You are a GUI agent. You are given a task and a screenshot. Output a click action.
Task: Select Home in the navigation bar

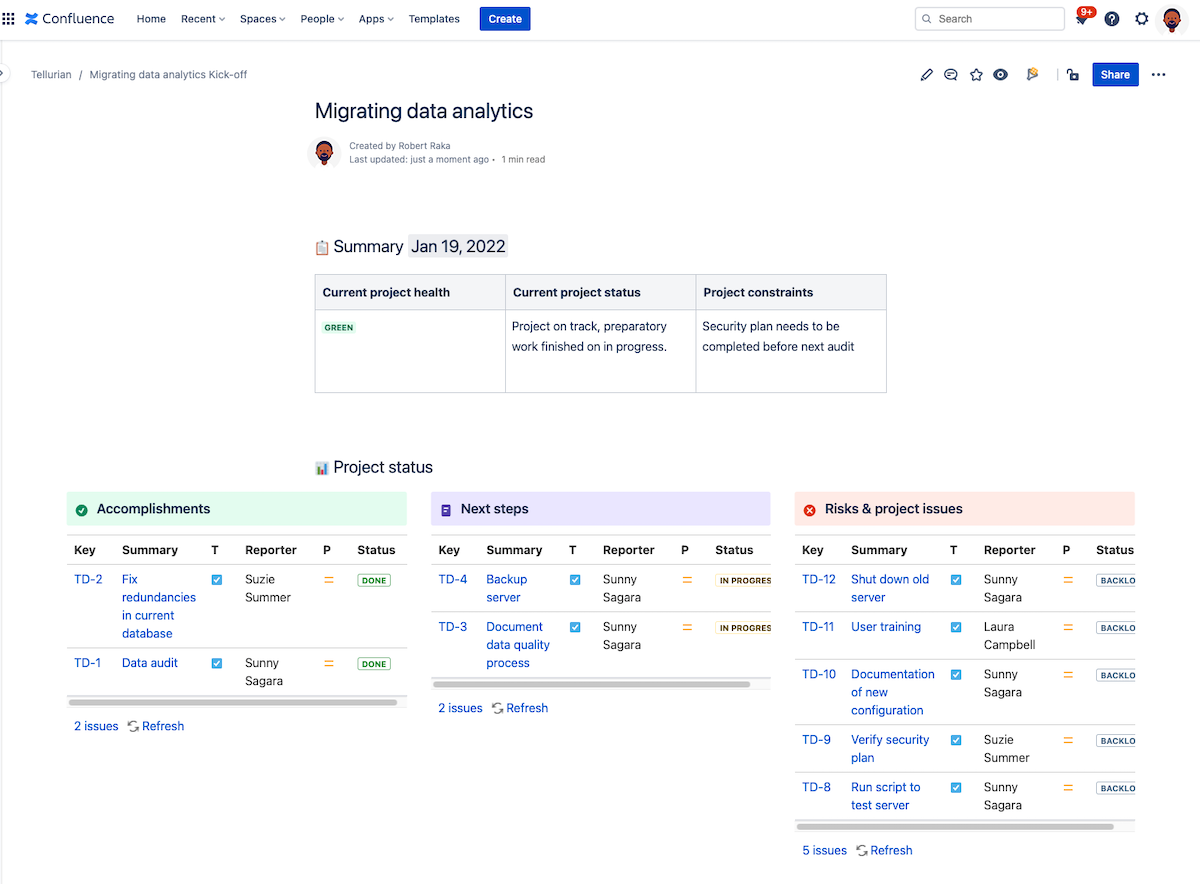point(151,18)
